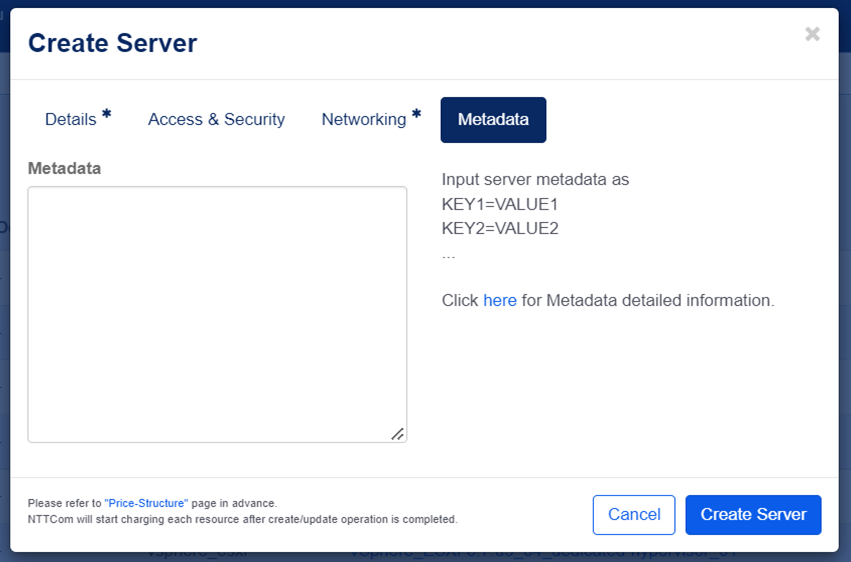The image size is (851, 562).
Task: Click the Metadata textarea resize handle
Action: [397, 433]
